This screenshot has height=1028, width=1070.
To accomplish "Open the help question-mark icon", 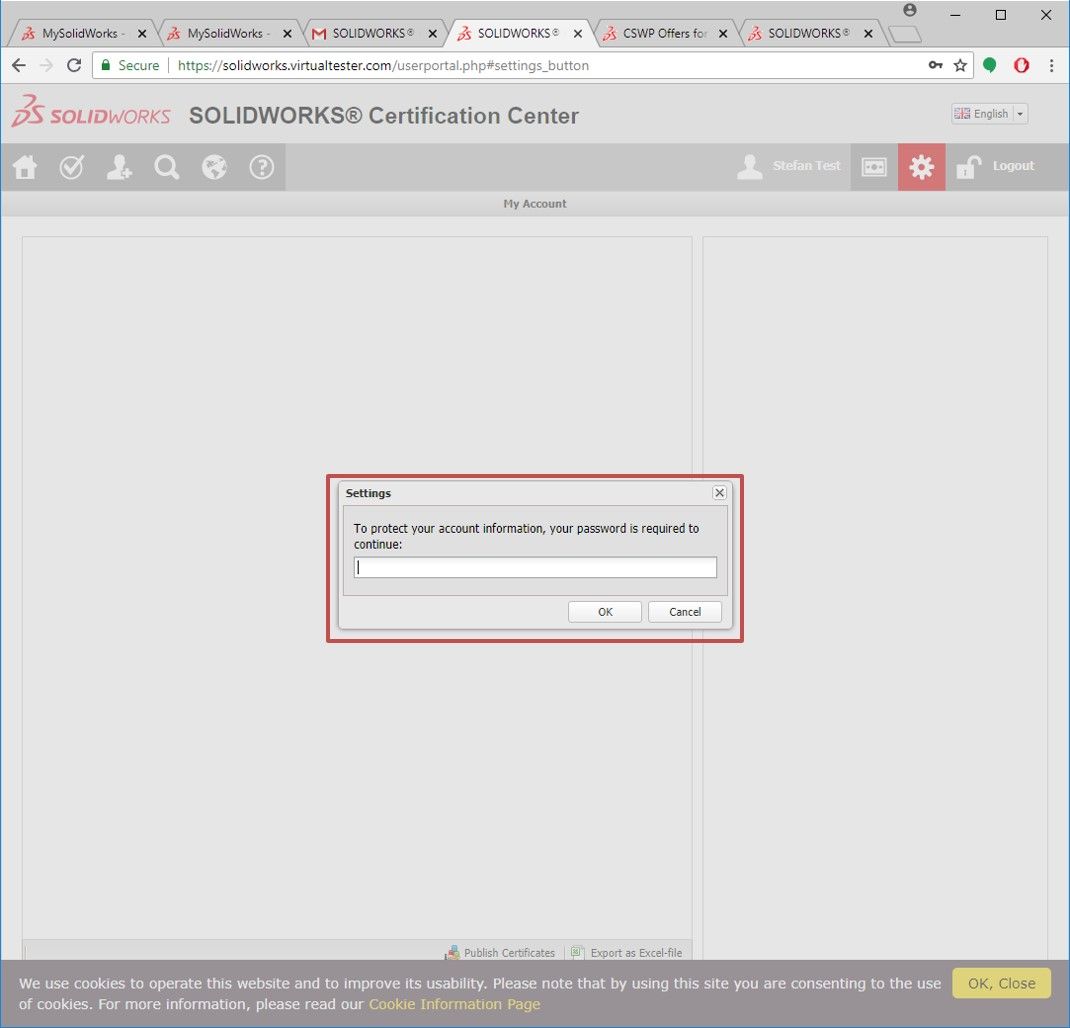I will coord(261,167).
